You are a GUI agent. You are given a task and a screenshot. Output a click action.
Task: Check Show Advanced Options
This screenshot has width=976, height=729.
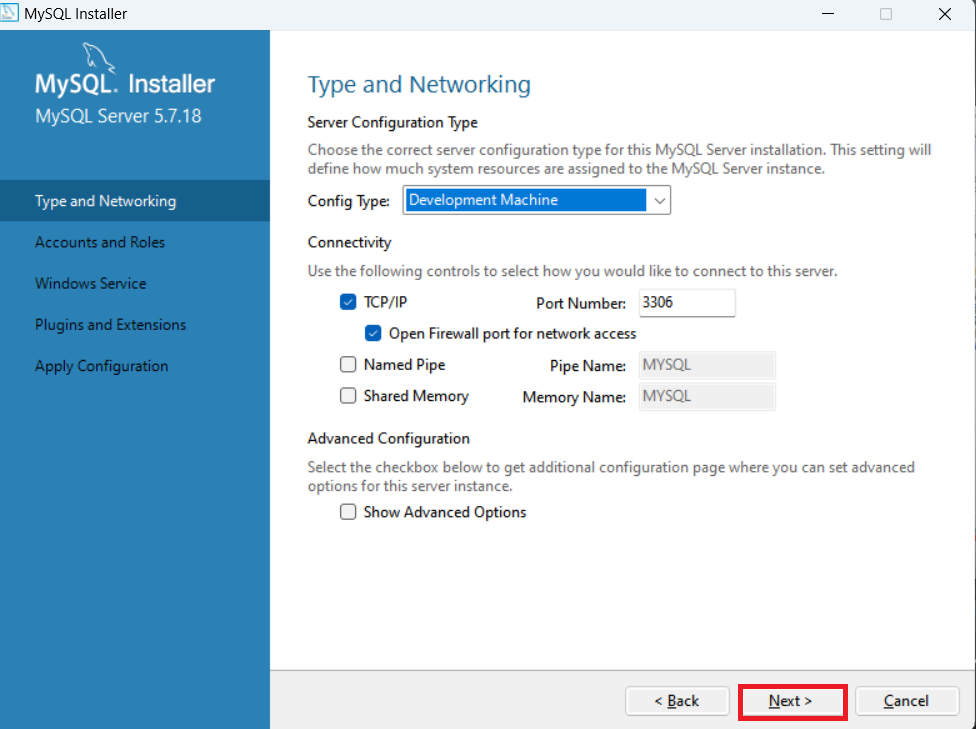[x=348, y=512]
